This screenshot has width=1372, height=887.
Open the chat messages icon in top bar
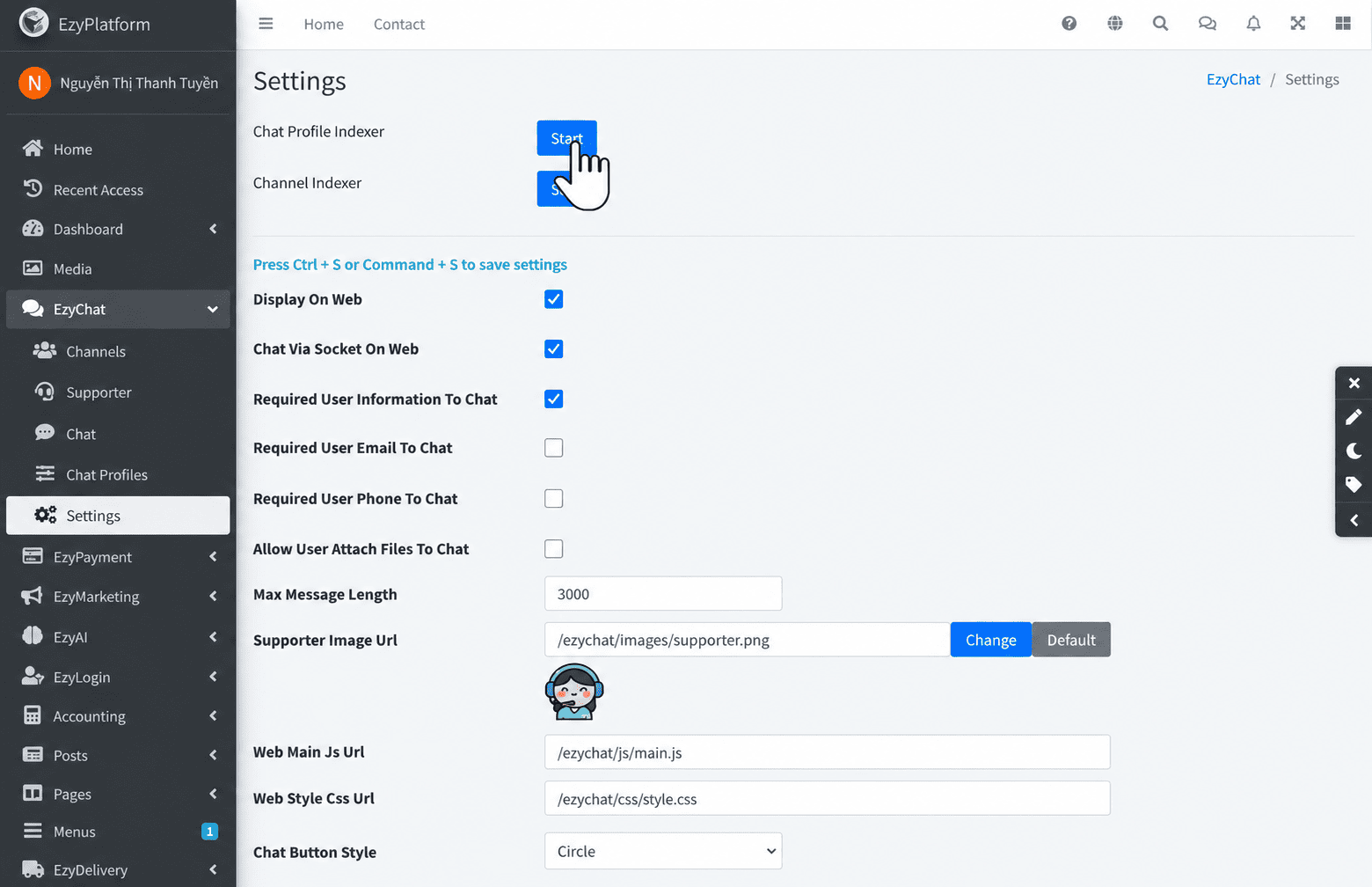click(x=1208, y=24)
